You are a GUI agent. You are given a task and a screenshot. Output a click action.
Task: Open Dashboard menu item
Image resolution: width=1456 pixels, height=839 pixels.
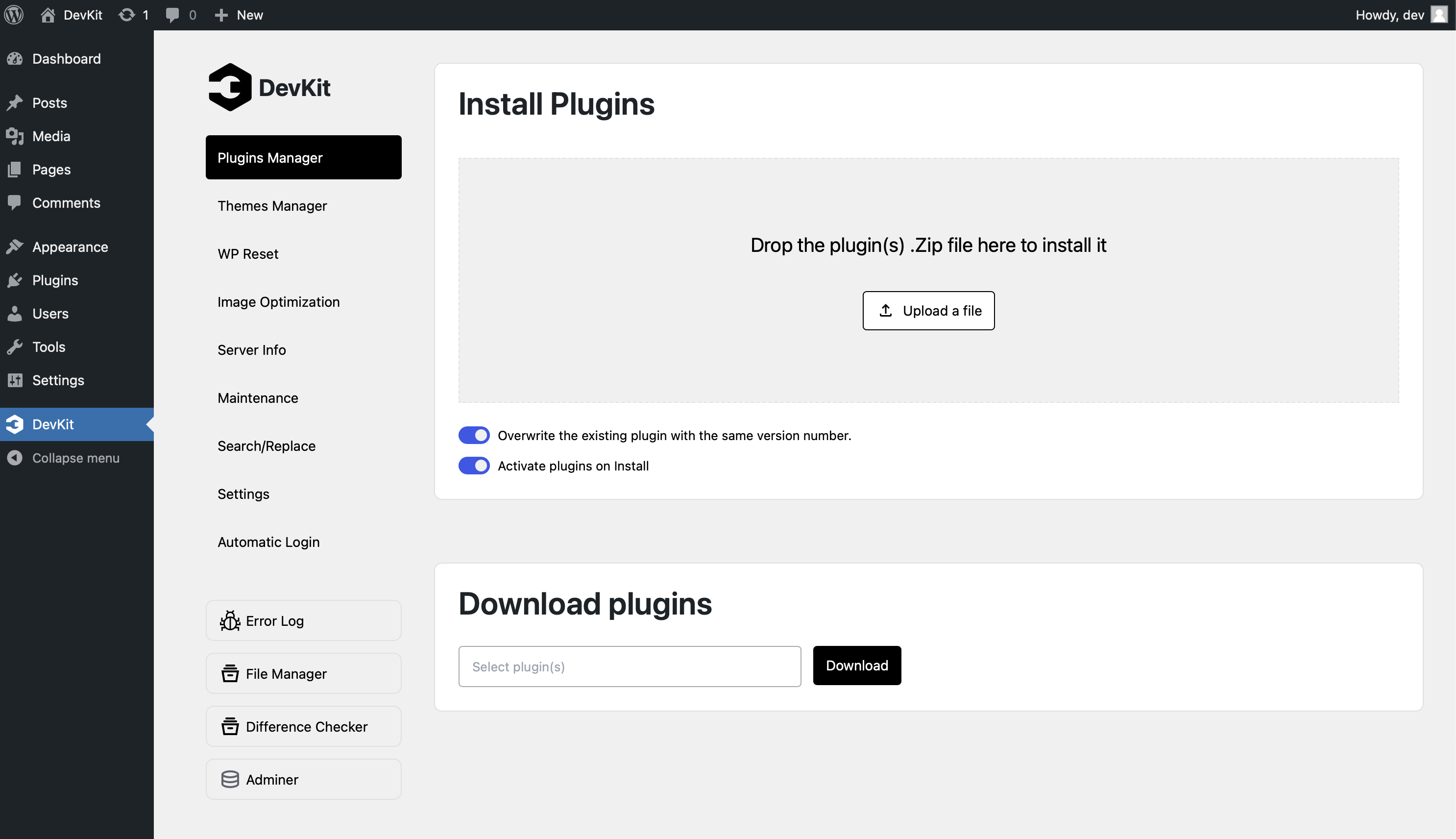tap(76, 59)
